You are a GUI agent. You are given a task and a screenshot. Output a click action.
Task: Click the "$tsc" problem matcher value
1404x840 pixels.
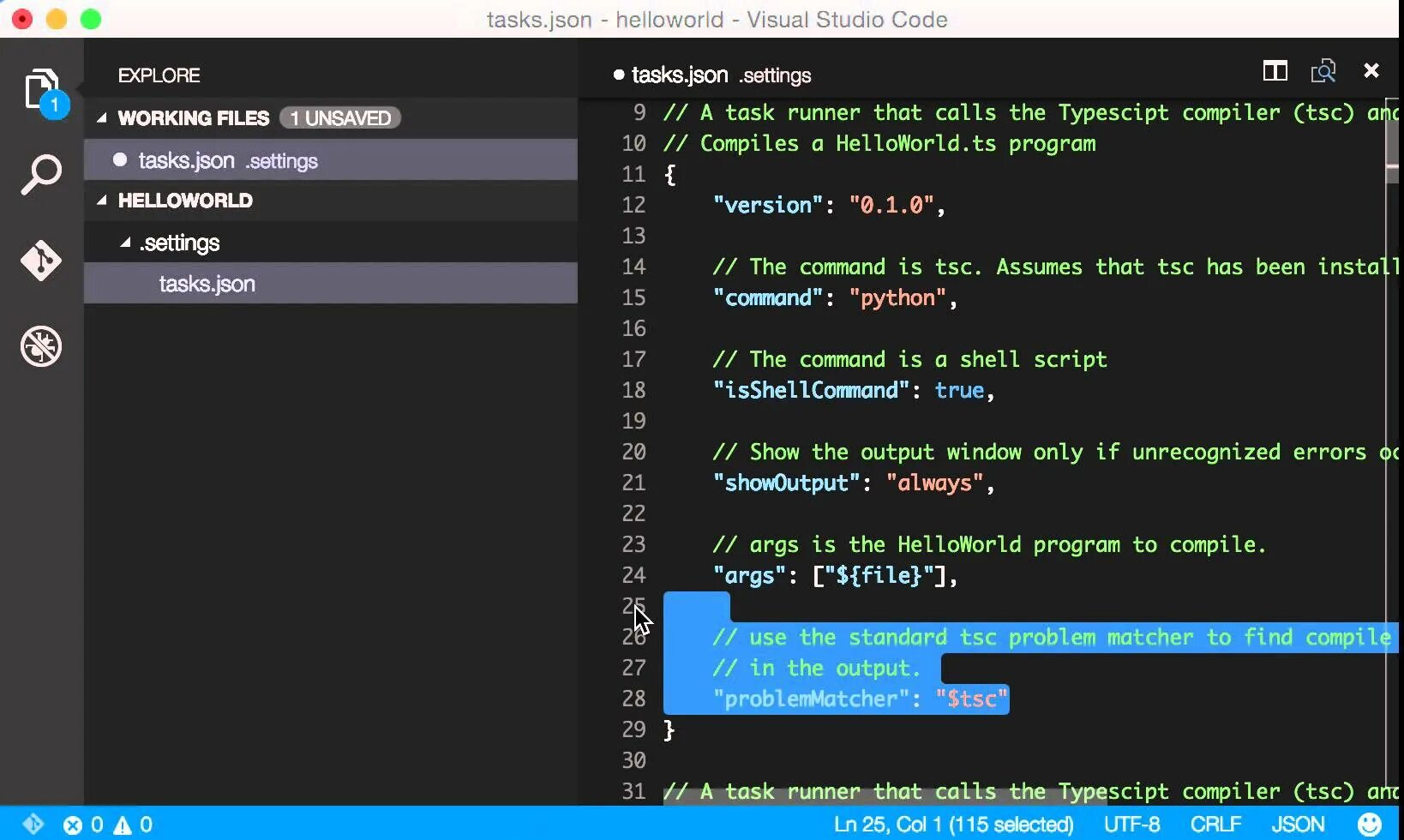click(971, 699)
